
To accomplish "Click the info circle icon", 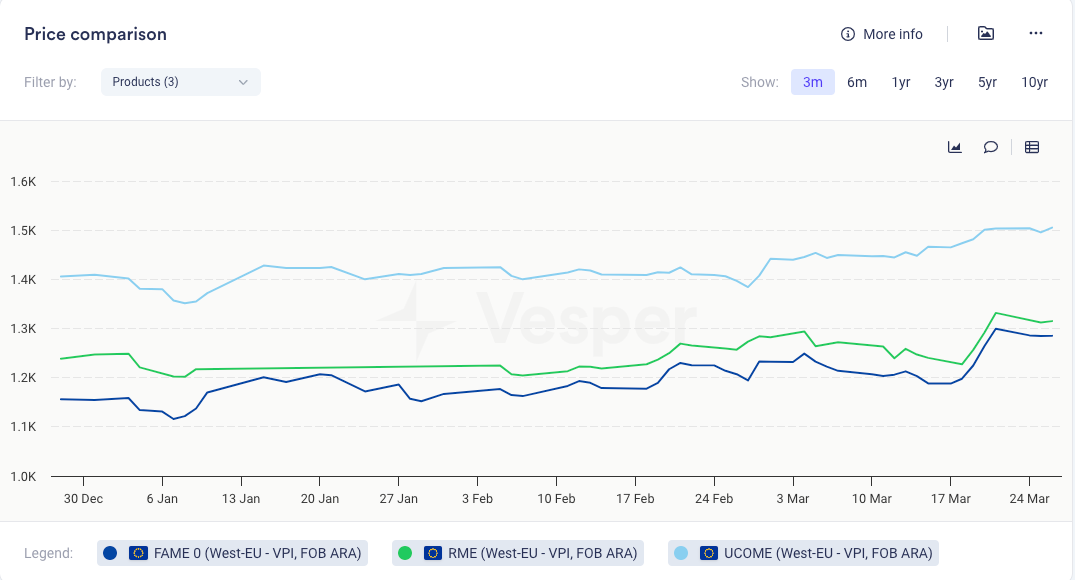I will pos(848,34).
